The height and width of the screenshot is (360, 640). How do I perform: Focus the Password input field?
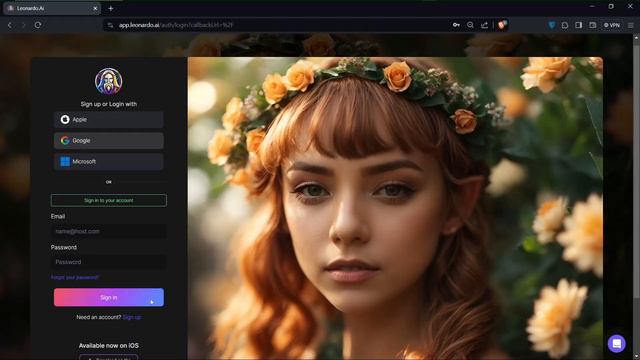109,262
